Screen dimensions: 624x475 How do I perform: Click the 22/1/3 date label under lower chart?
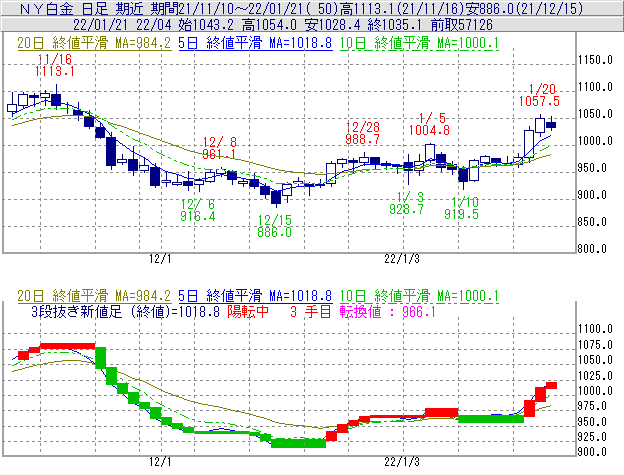click(x=402, y=462)
